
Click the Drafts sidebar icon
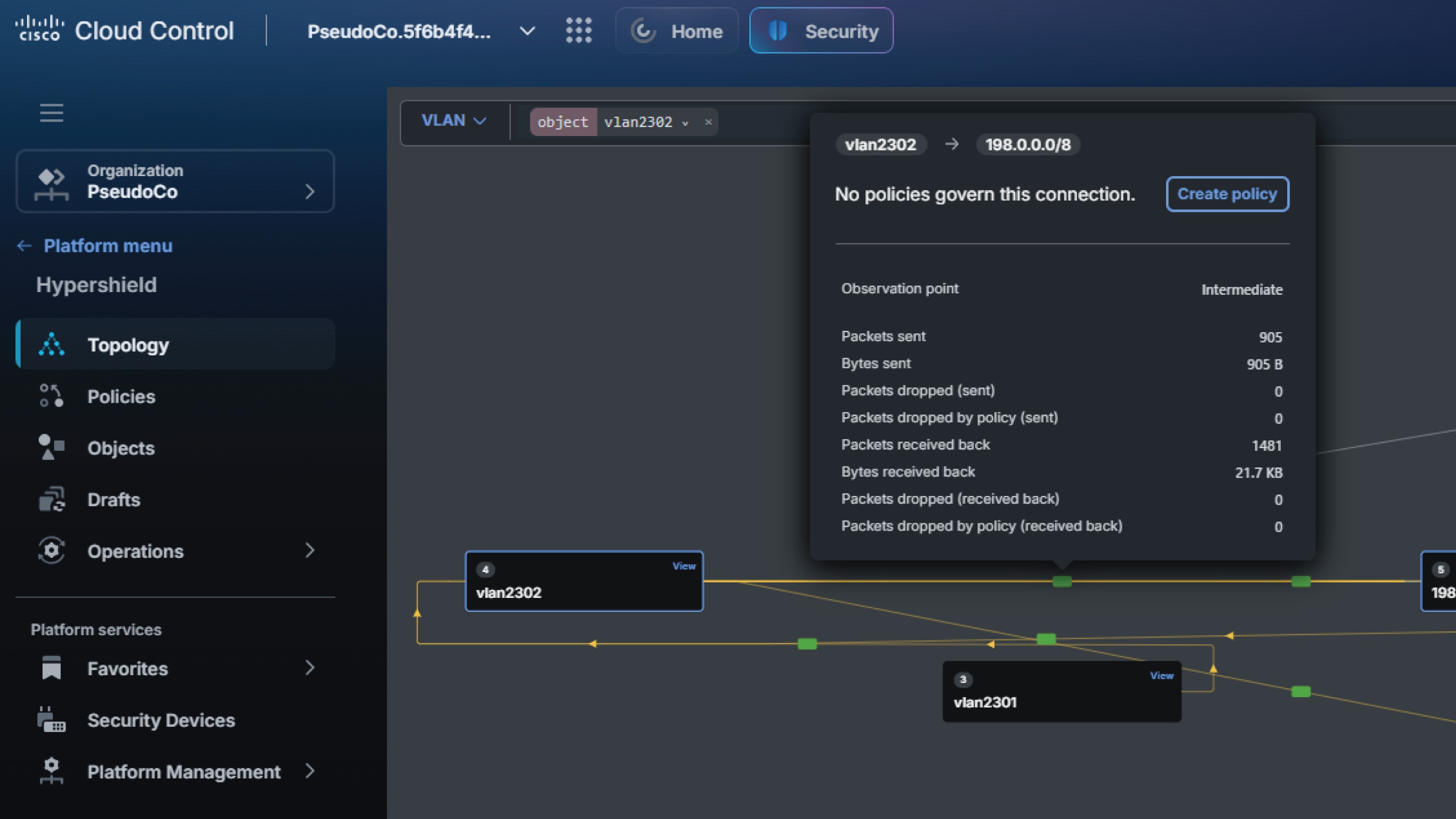(51, 499)
